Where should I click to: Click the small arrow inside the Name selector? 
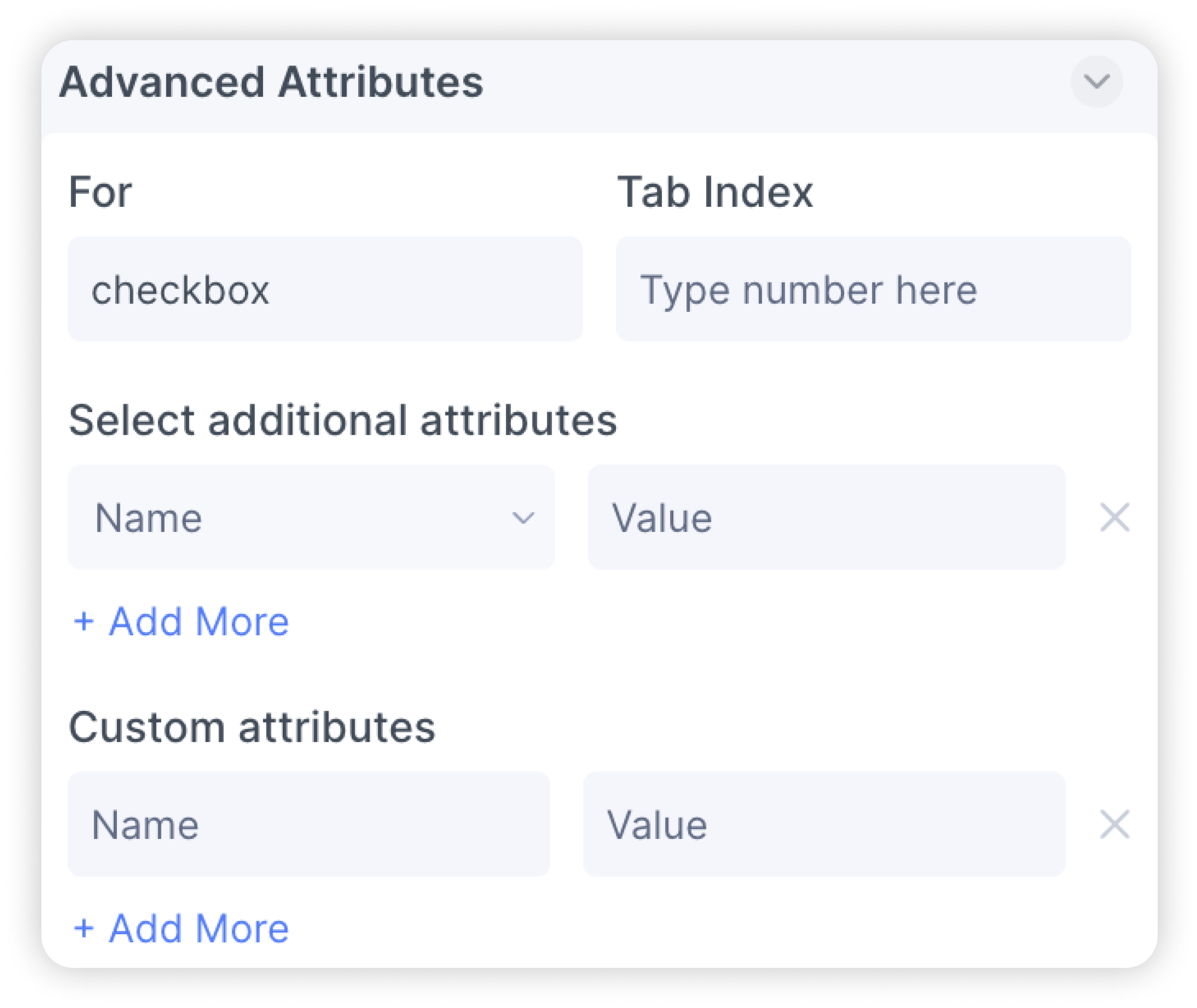[x=523, y=518]
